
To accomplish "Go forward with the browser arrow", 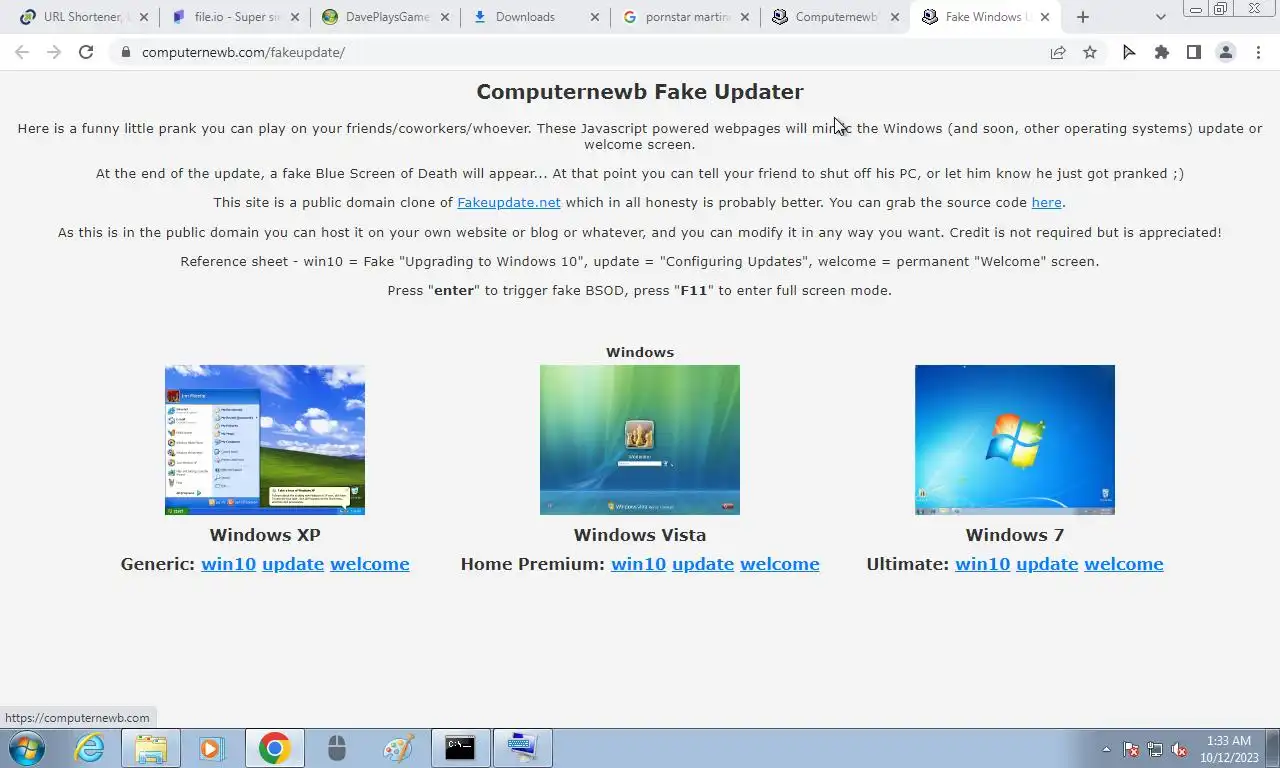I will 54,52.
